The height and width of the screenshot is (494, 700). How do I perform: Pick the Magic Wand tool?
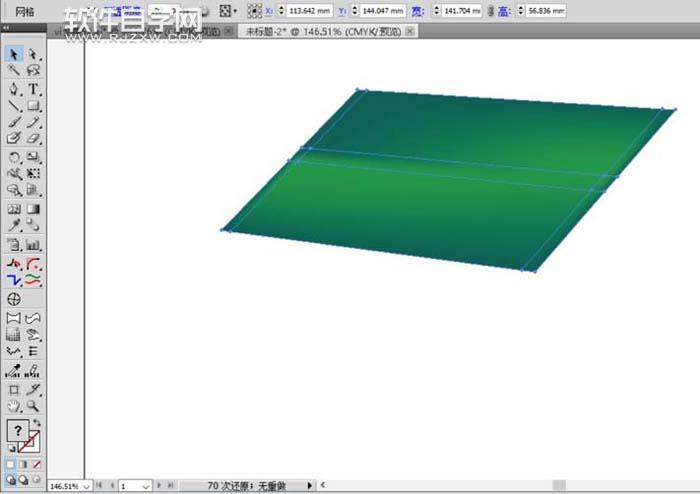tap(14, 71)
